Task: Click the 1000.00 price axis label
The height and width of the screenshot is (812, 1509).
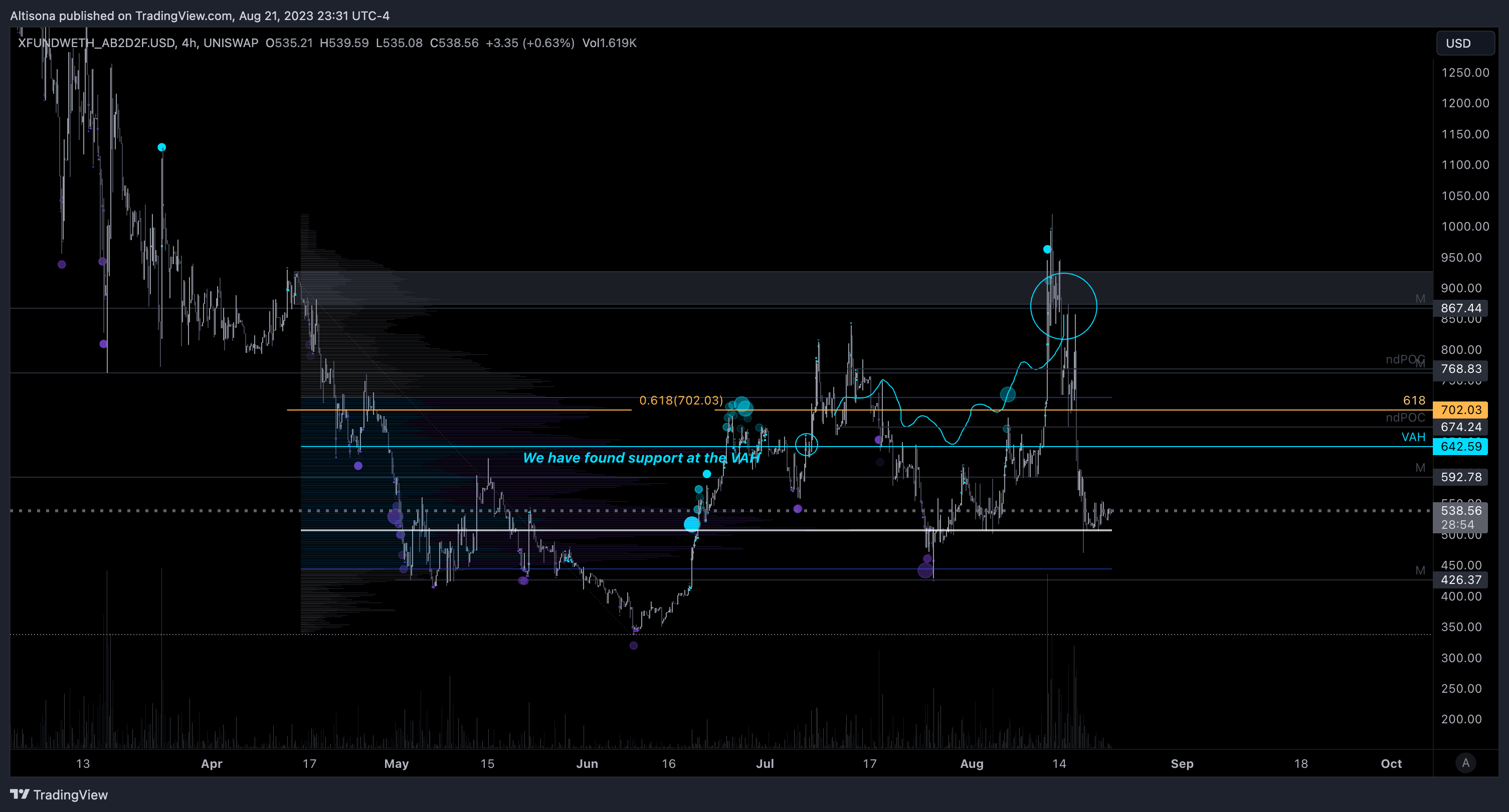Action: [x=1465, y=226]
